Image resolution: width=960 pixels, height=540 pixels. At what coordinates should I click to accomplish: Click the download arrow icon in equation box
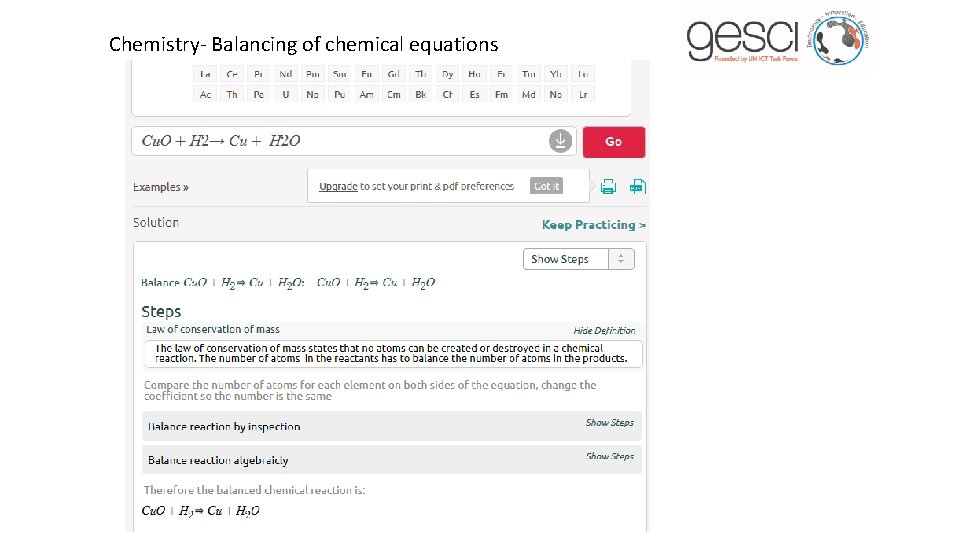(560, 141)
